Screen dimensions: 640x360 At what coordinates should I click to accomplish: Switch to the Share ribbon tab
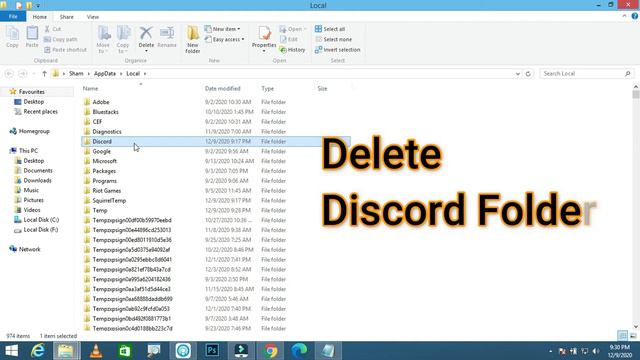tap(67, 17)
